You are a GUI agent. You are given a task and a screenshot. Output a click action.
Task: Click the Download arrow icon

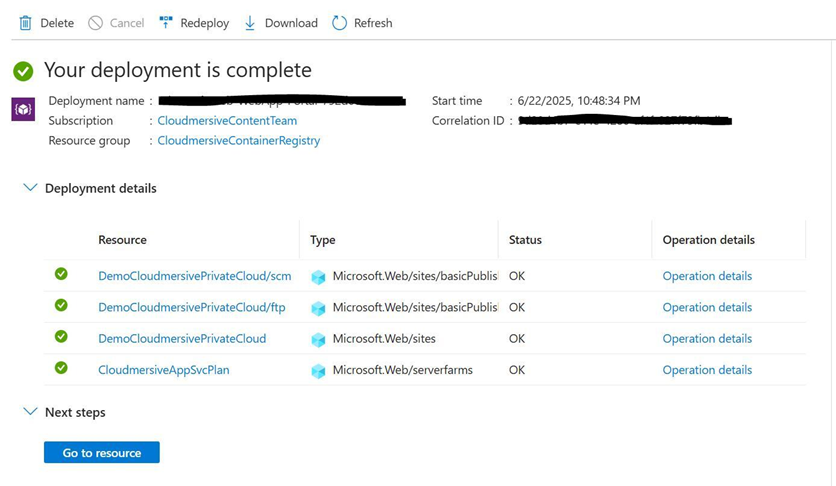(250, 23)
